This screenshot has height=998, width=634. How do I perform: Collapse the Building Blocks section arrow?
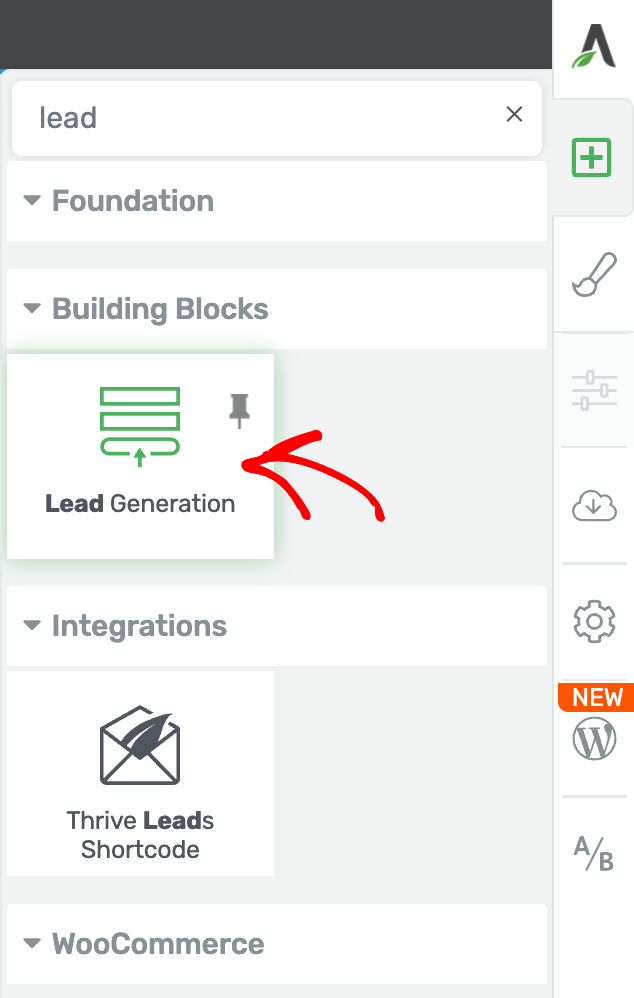click(x=32, y=309)
